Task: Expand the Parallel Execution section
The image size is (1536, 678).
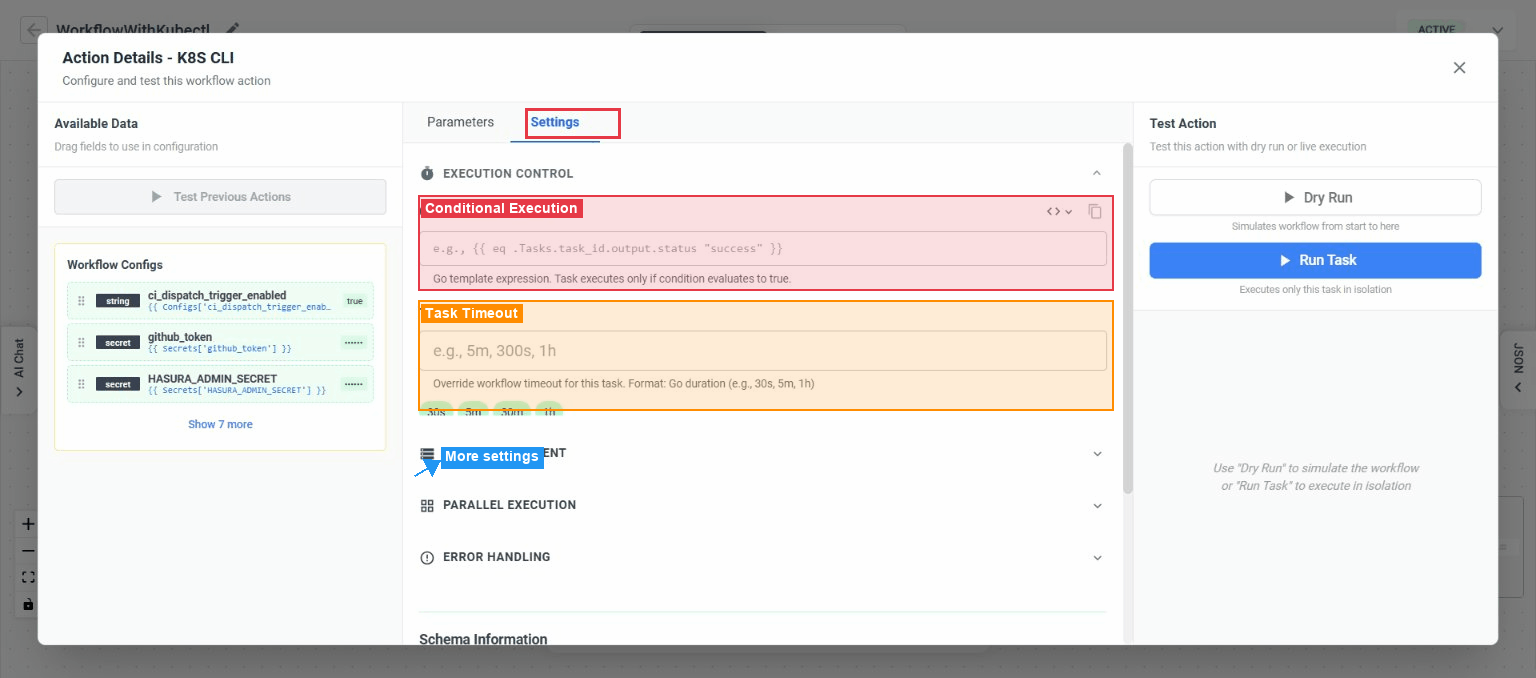Action: click(x=1097, y=505)
